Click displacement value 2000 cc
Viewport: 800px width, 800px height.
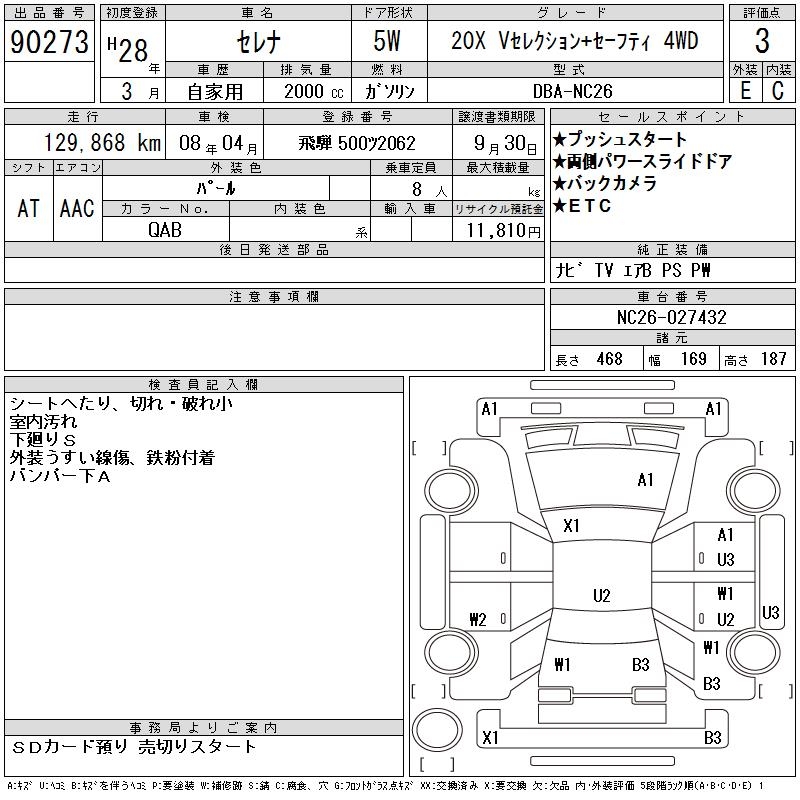(x=313, y=92)
